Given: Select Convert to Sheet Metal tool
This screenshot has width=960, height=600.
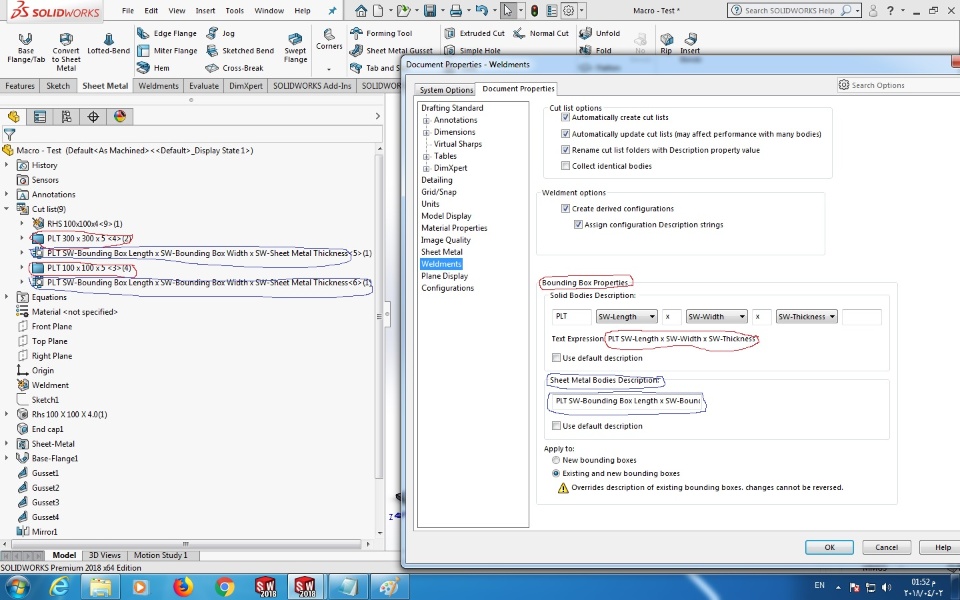Looking at the screenshot, I should [66, 52].
